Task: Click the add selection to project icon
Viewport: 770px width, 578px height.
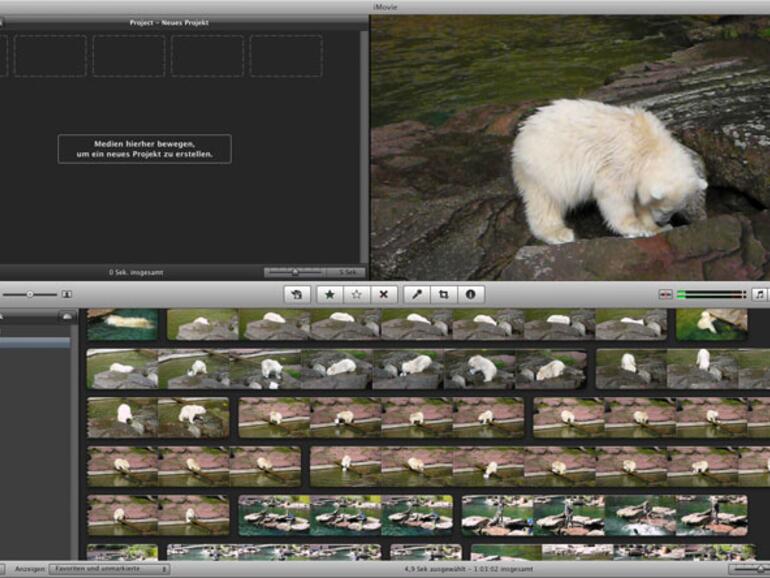Action: pyautogui.click(x=297, y=294)
